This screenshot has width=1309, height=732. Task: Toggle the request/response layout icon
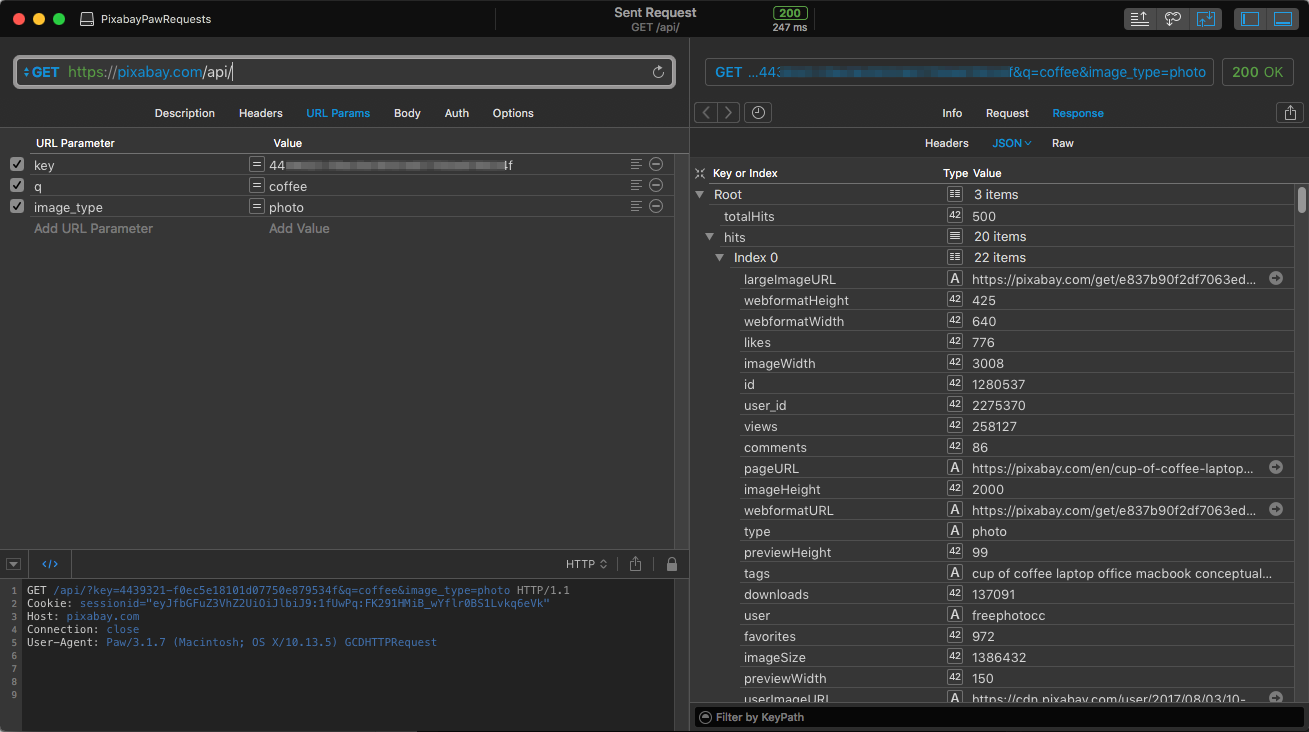click(1207, 19)
